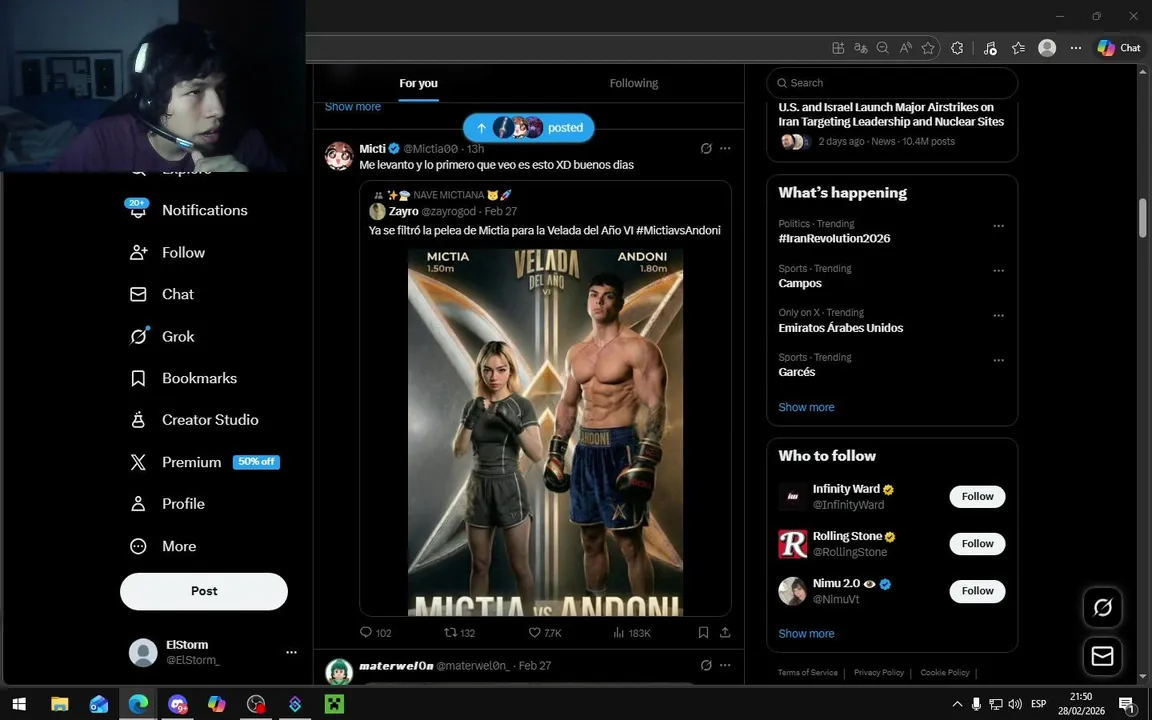Image resolution: width=1152 pixels, height=720 pixels.
Task: Open the browser profile avatar
Action: (x=1047, y=48)
